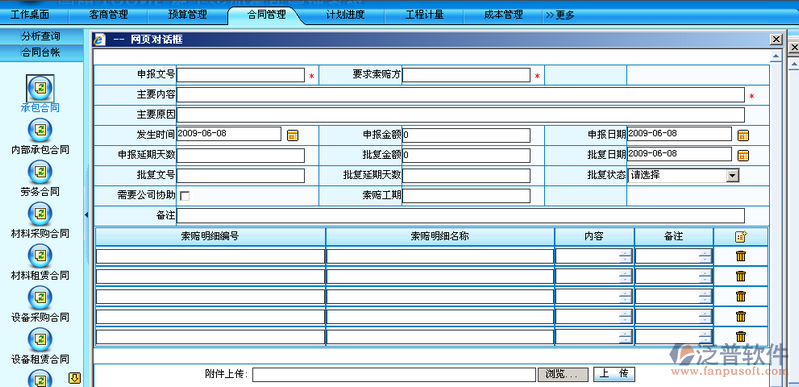Expand the 分析查询 sidebar section
The height and width of the screenshot is (387, 799).
41,36
